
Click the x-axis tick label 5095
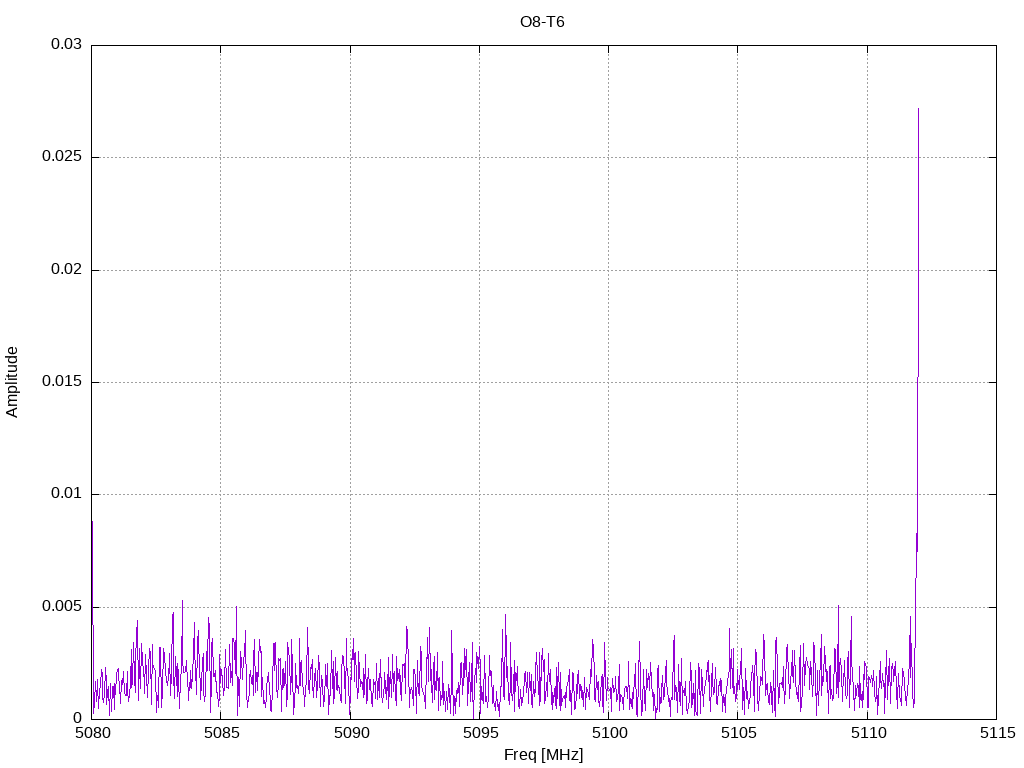point(481,733)
